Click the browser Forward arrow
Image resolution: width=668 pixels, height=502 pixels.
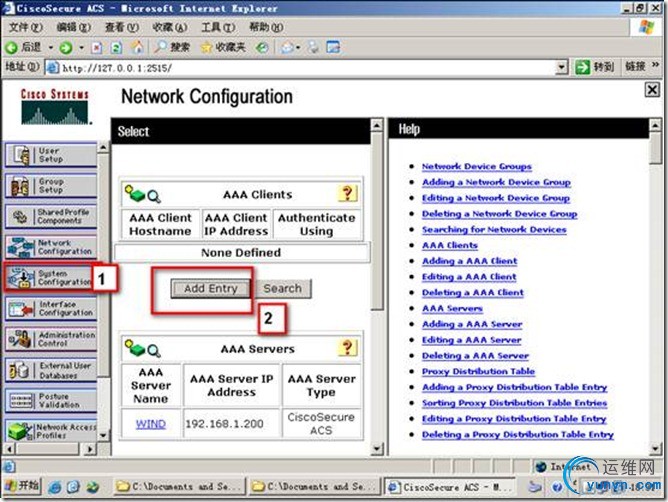(x=66, y=47)
